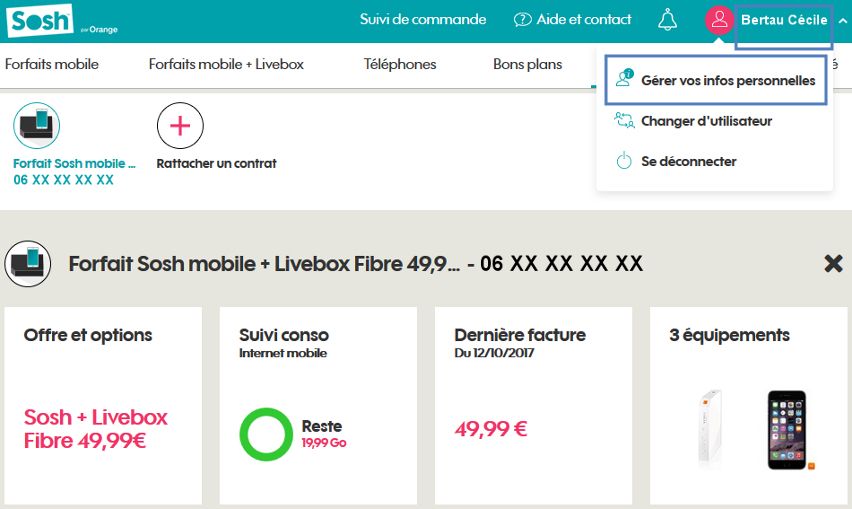The height and width of the screenshot is (509, 852).
Task: Select the Forfait Sosh mobile contract icon
Action: coord(37,125)
